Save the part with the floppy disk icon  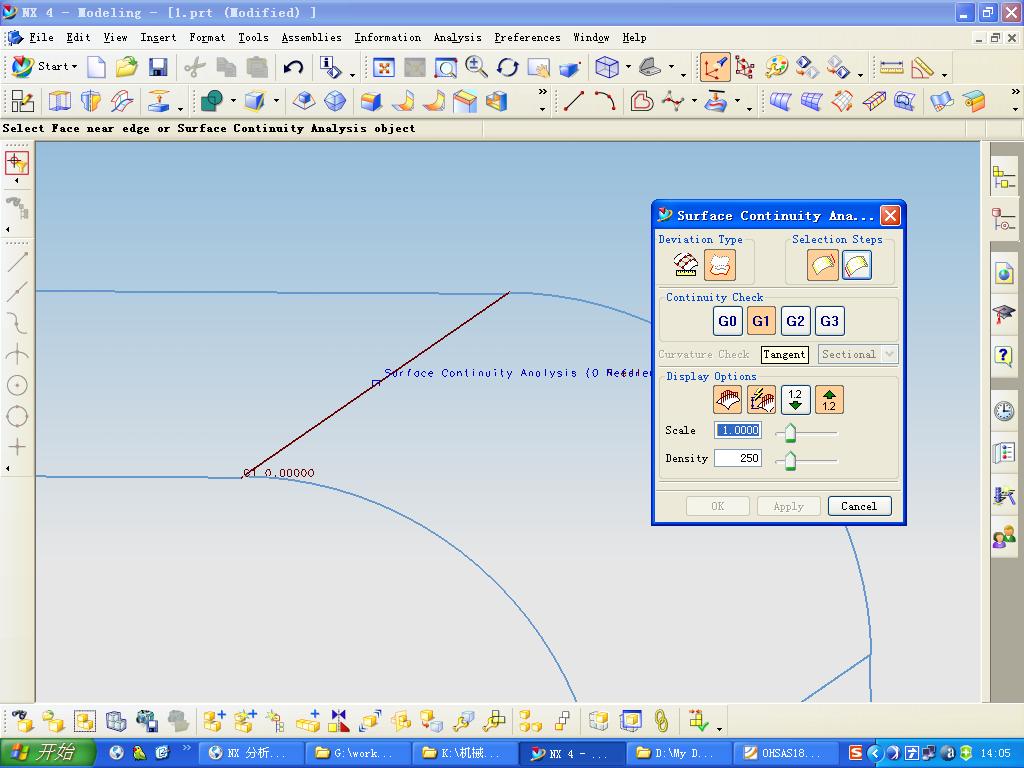[158, 67]
